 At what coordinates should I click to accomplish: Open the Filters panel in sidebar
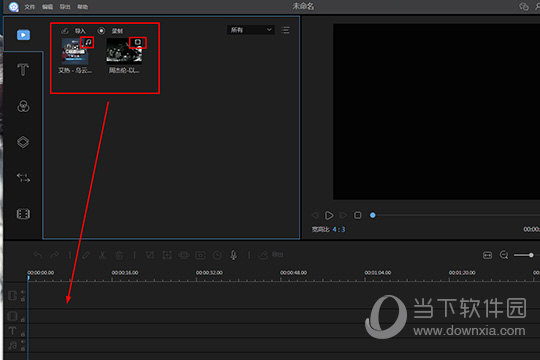(23, 106)
